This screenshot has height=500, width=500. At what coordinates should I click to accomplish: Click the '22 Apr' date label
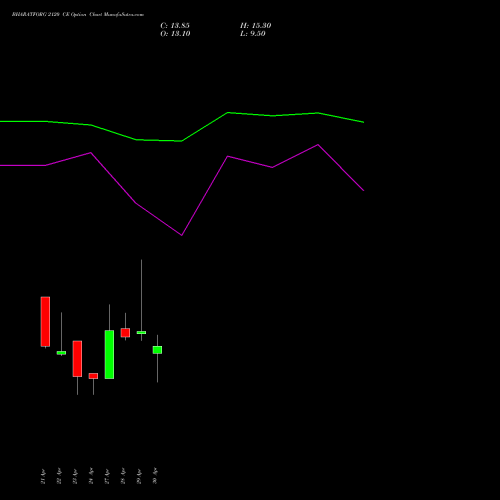[x=59, y=476]
